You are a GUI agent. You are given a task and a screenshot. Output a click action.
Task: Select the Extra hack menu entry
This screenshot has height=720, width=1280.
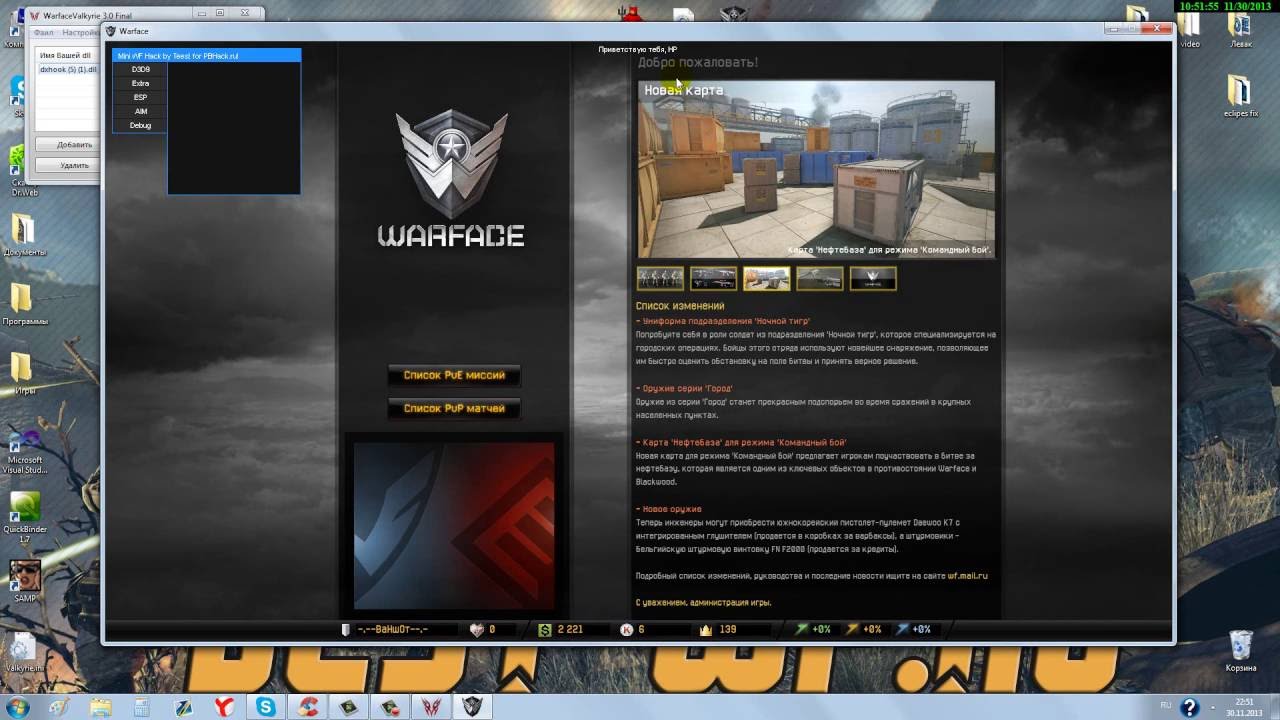[140, 83]
